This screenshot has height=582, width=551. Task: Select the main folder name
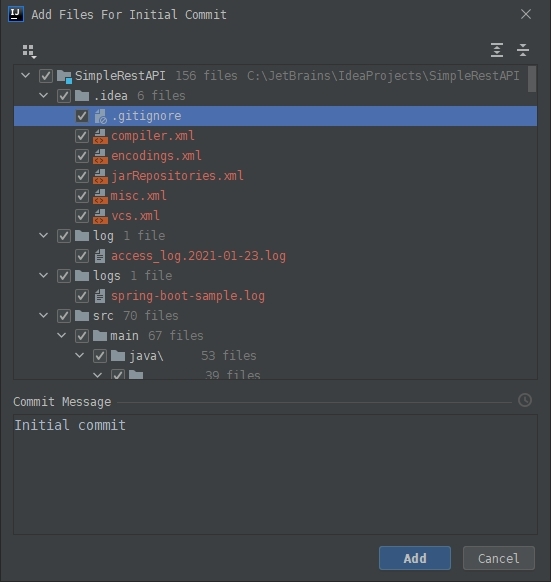(x=124, y=336)
